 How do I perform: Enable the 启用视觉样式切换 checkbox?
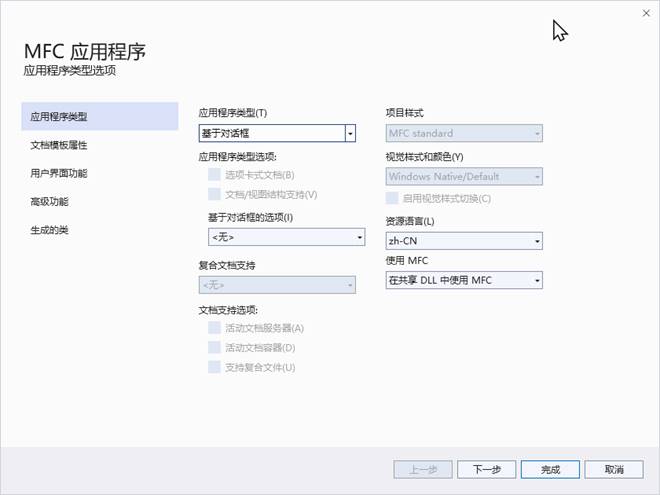[x=393, y=198]
